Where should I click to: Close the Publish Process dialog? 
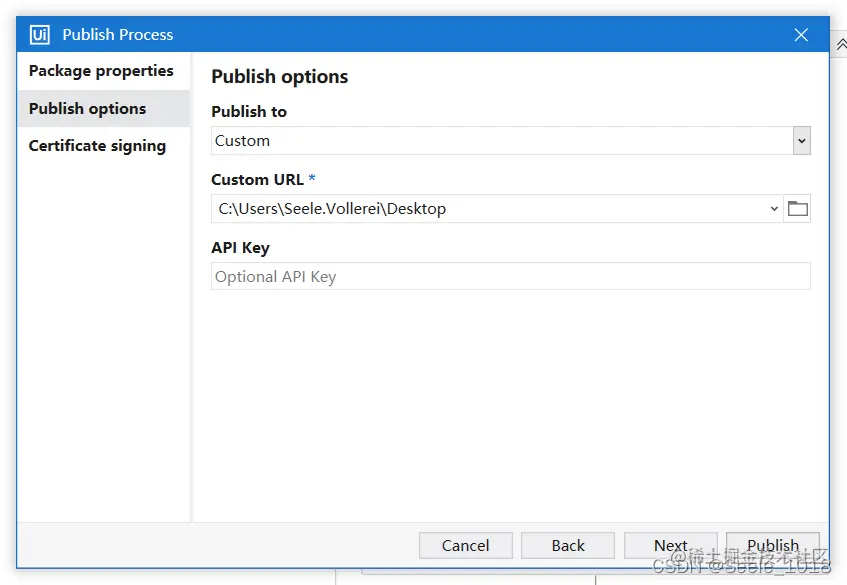coord(801,35)
